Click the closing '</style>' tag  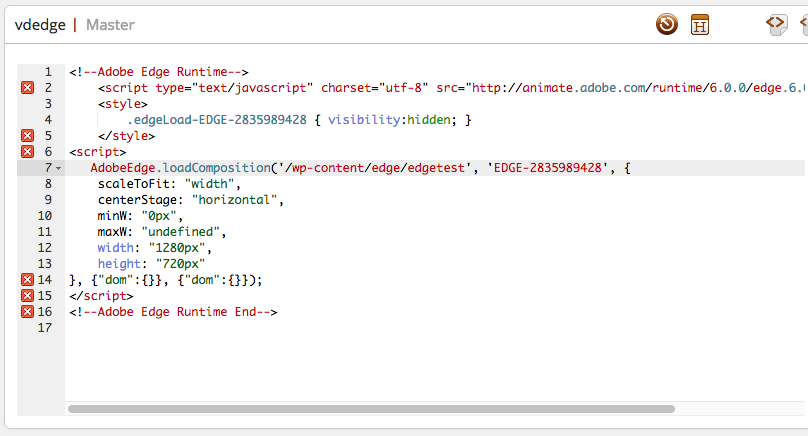pyautogui.click(x=126, y=136)
